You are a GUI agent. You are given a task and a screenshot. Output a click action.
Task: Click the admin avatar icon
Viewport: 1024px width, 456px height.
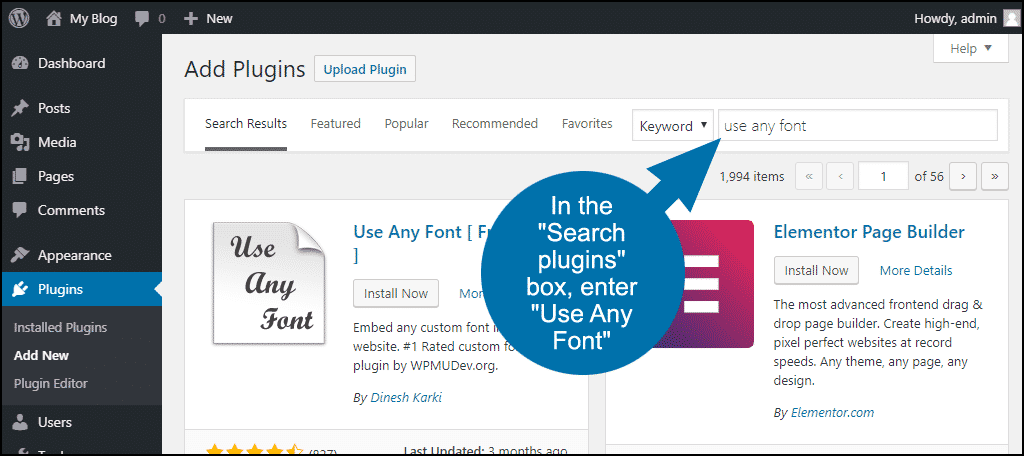click(x=1010, y=18)
